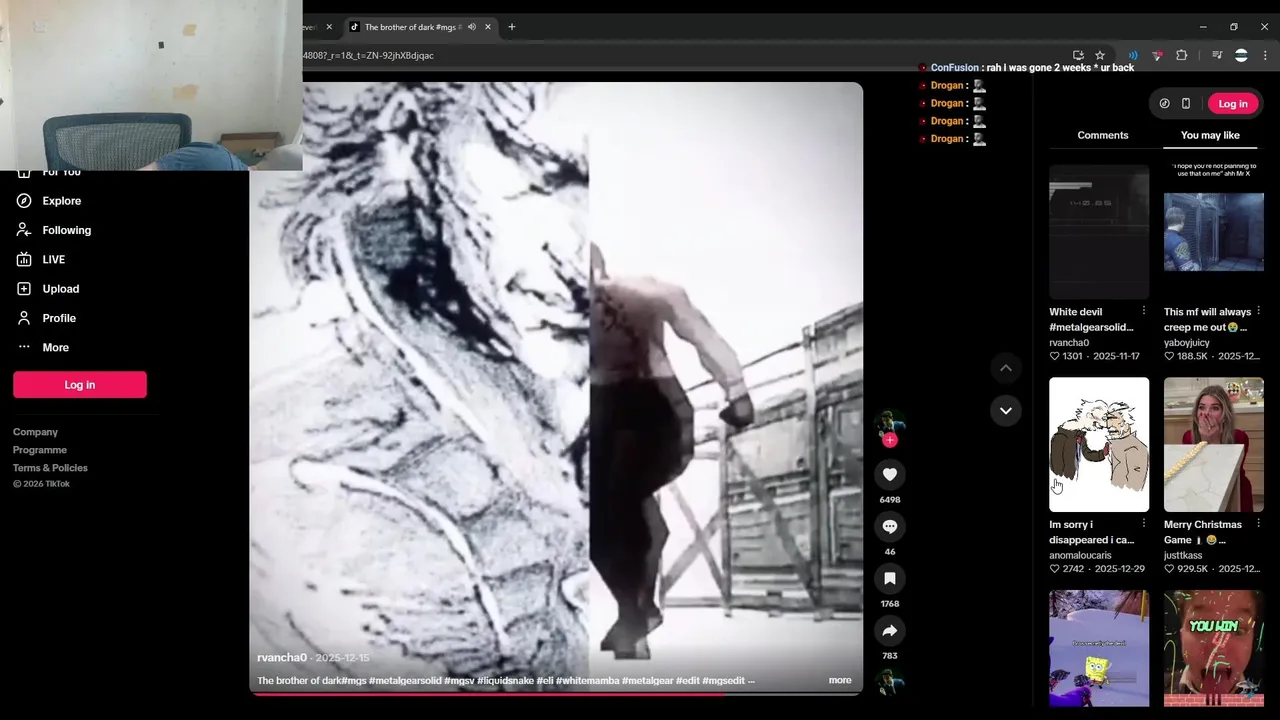Click the ConFusion chat message overlay

click(1027, 68)
